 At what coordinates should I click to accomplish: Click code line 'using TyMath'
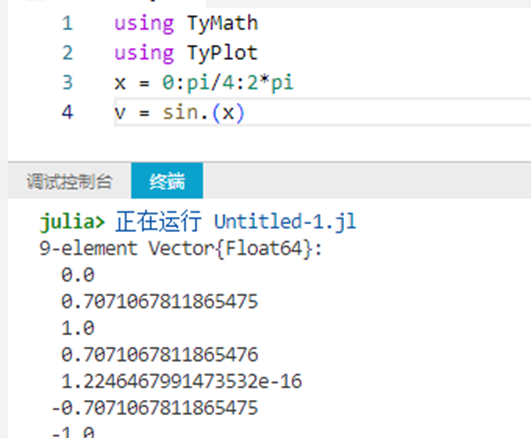(186, 23)
